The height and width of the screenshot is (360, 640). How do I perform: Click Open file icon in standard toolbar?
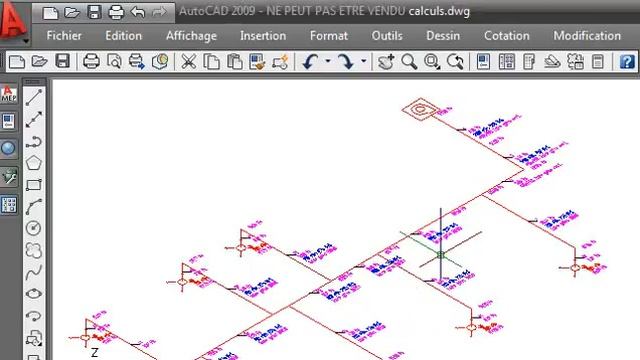click(x=40, y=62)
